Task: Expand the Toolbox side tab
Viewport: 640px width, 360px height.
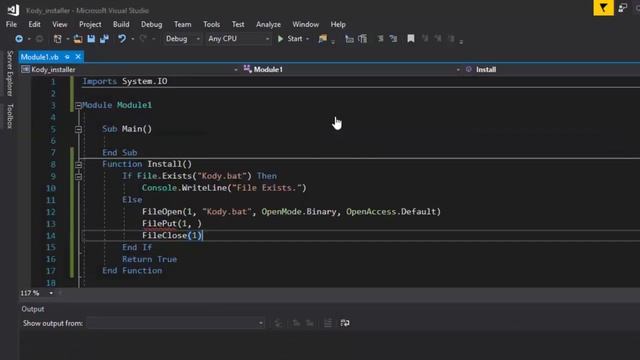Action: click(10, 116)
